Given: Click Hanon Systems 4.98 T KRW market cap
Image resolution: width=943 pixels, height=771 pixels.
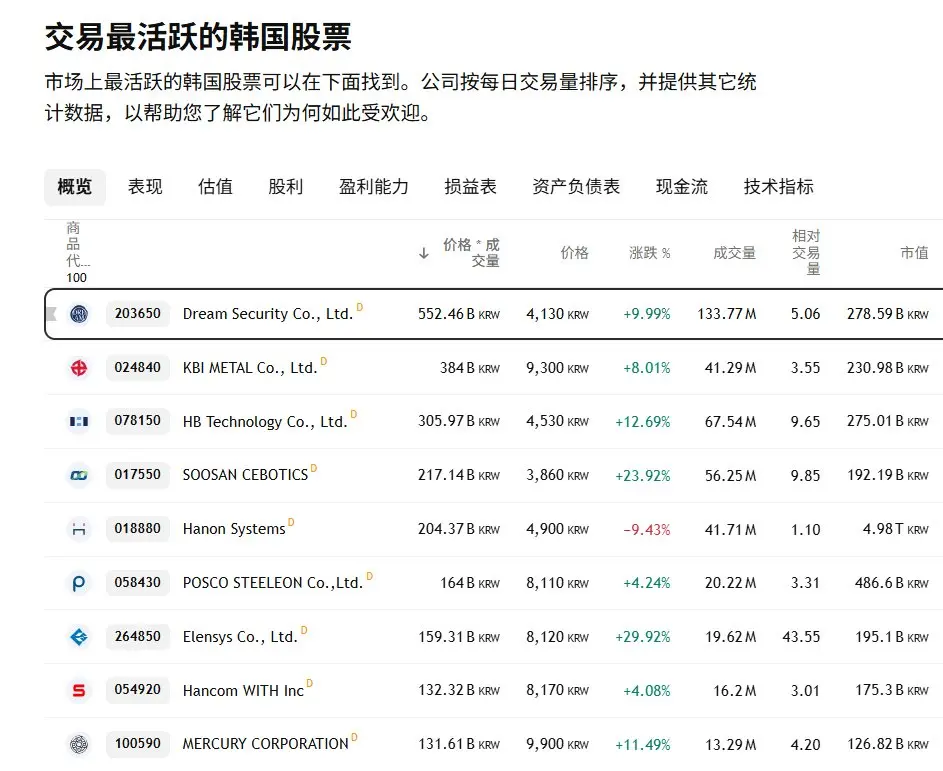Looking at the screenshot, I should 895,529.
